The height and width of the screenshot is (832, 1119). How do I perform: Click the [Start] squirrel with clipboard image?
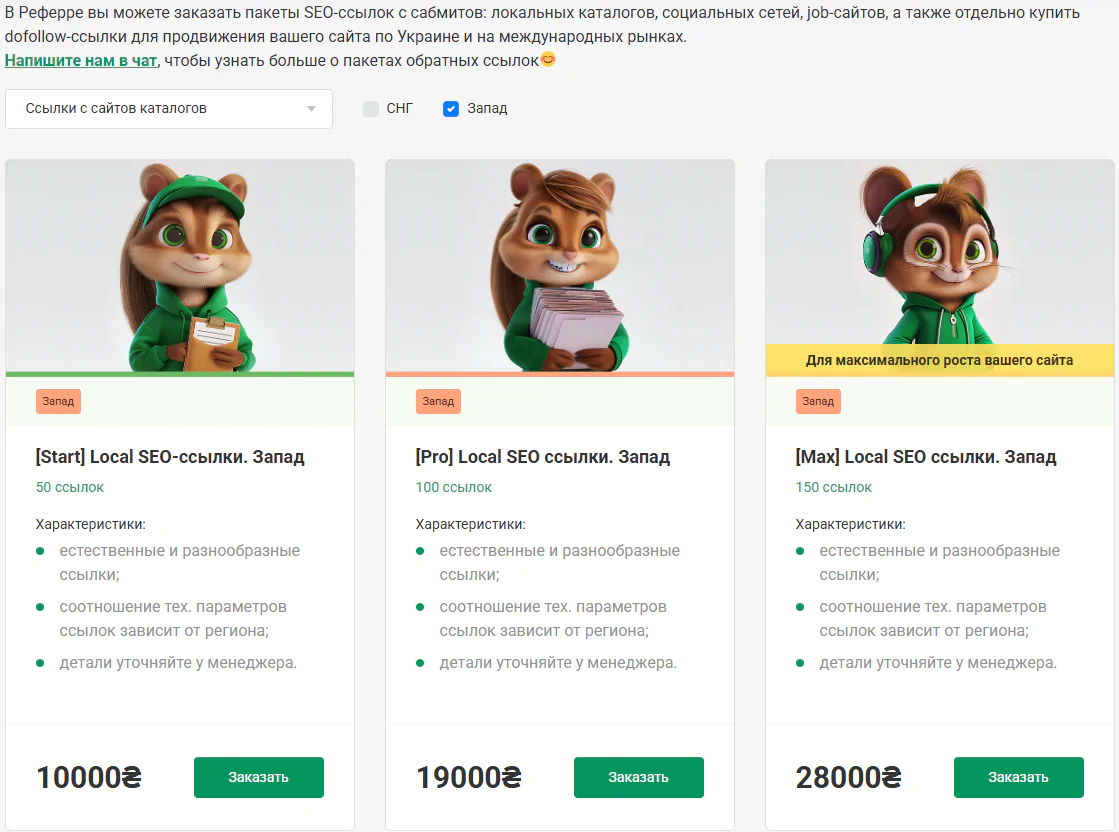[x=180, y=266]
